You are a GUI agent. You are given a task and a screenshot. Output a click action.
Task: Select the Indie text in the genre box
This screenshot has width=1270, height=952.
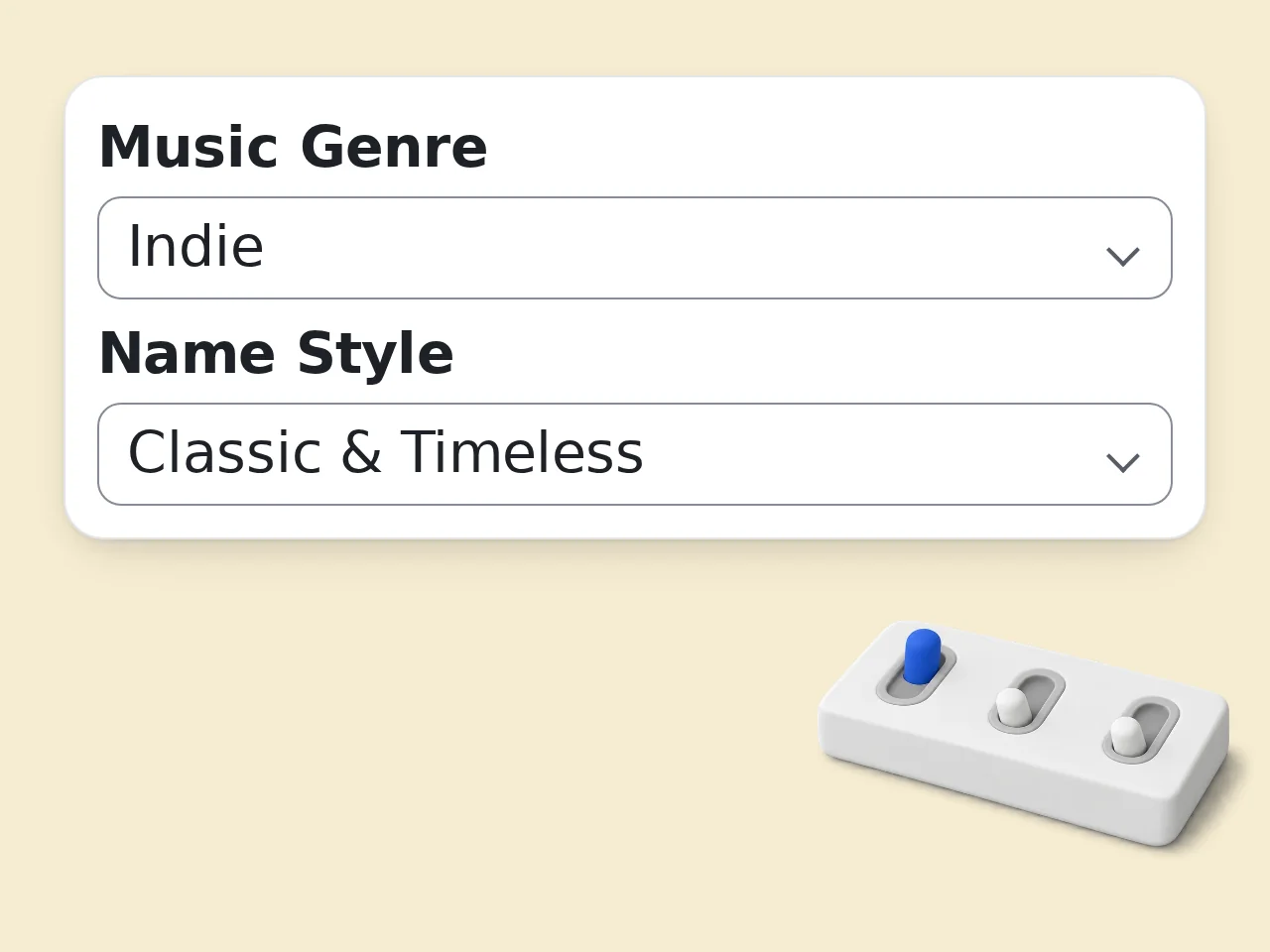pos(195,246)
